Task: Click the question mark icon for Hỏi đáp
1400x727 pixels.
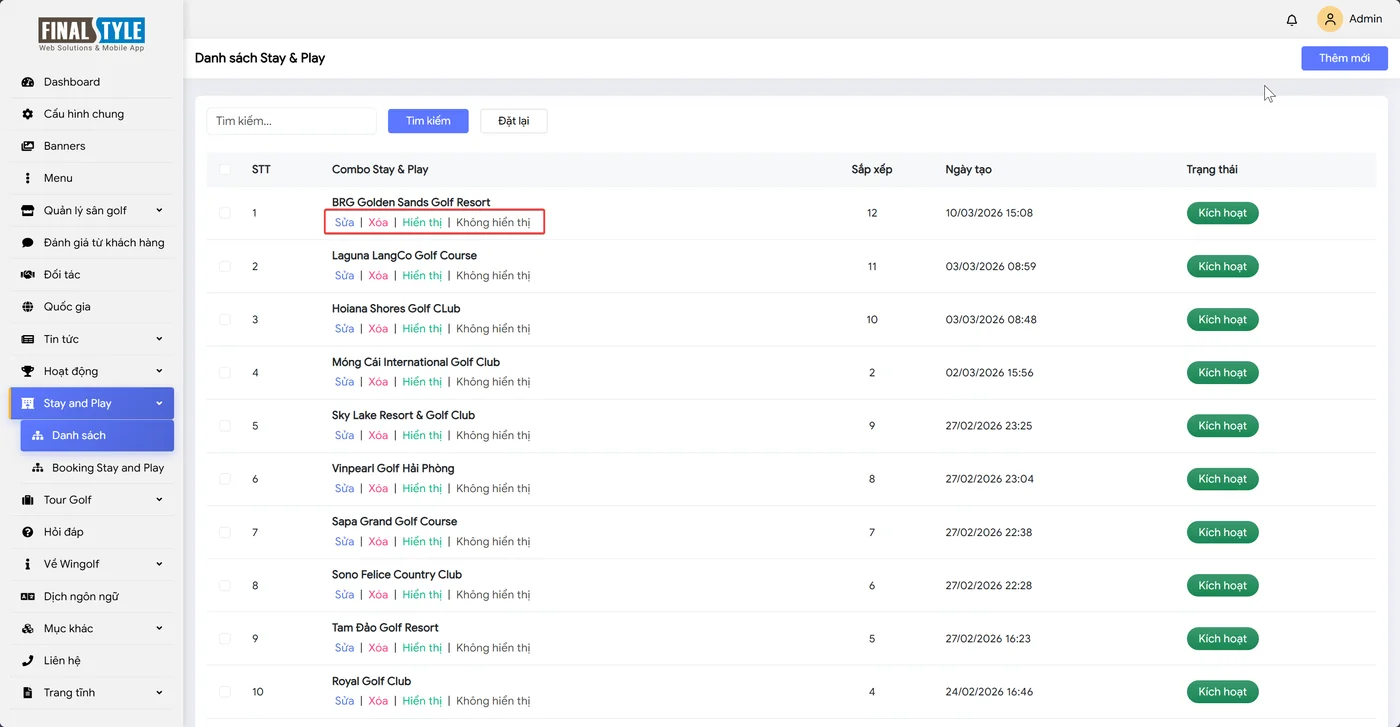Action: point(28,532)
